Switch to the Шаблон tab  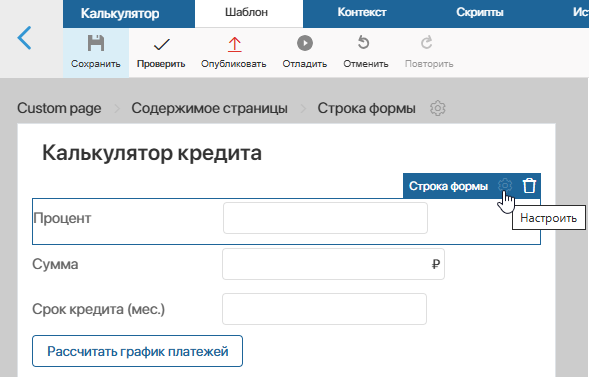(x=249, y=14)
